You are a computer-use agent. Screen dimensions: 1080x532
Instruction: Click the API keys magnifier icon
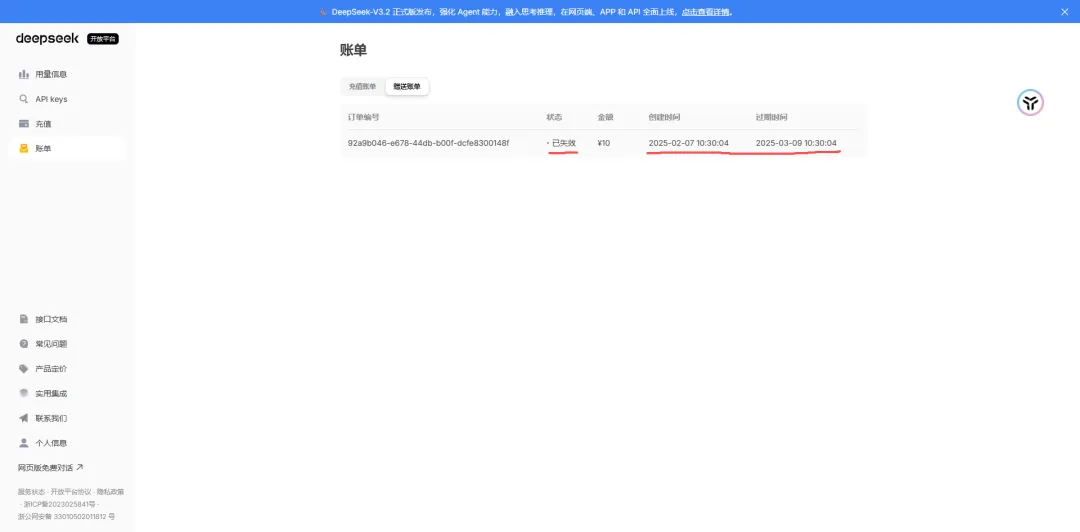click(23, 99)
